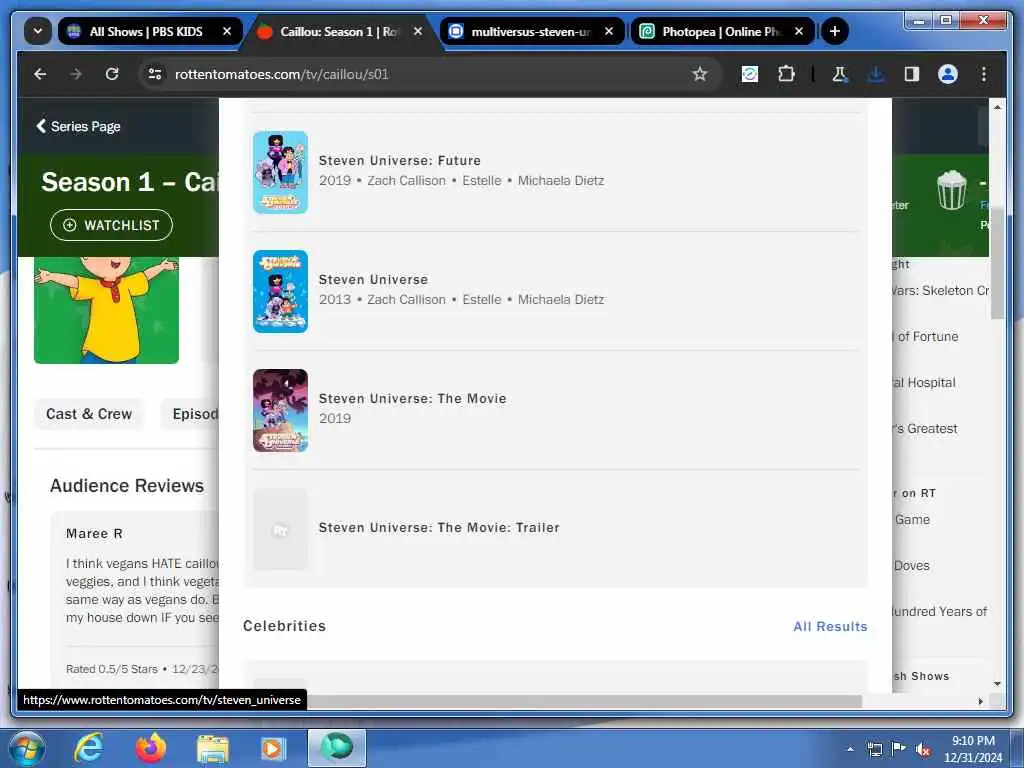Open the Cast & Crew tab
Image resolution: width=1024 pixels, height=768 pixels.
[89, 414]
